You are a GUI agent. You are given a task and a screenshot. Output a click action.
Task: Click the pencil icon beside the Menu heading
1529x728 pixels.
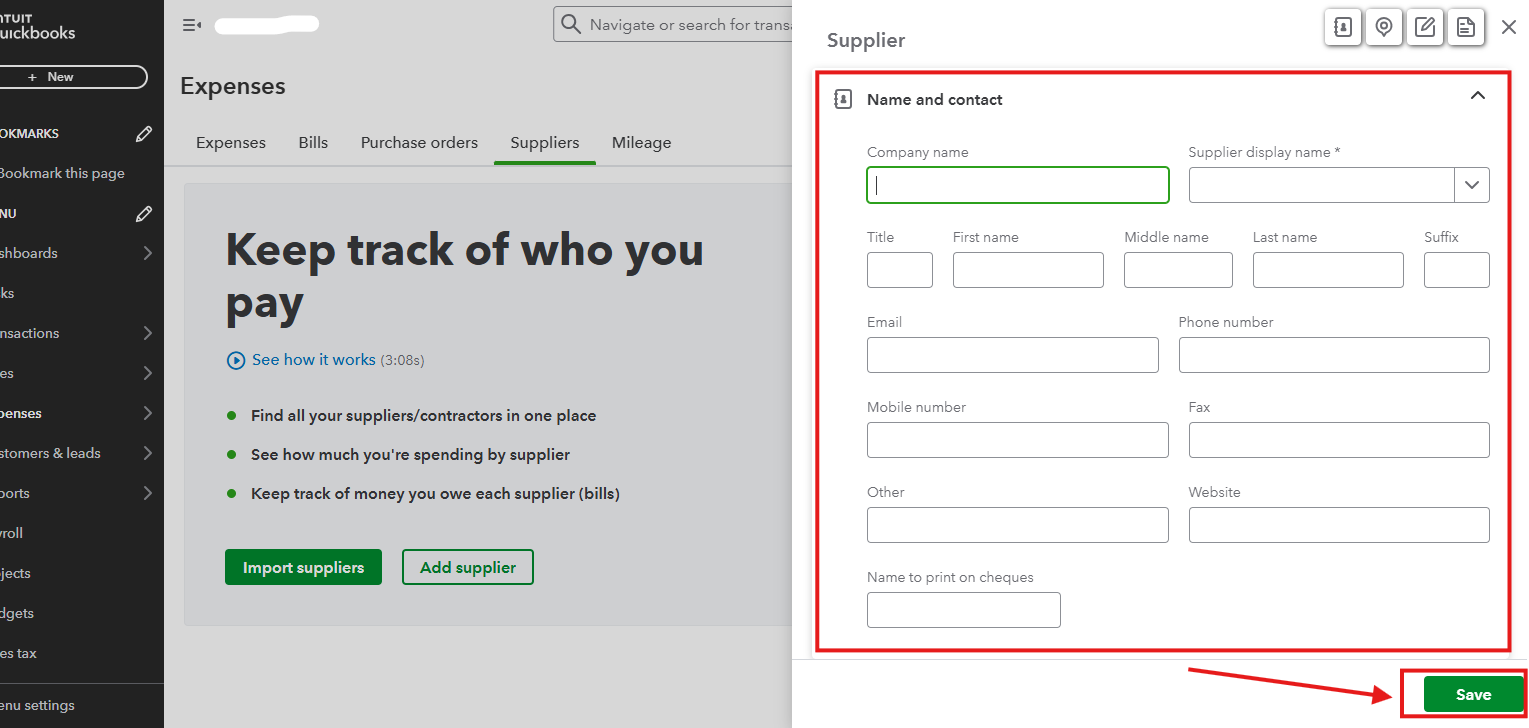coord(144,213)
